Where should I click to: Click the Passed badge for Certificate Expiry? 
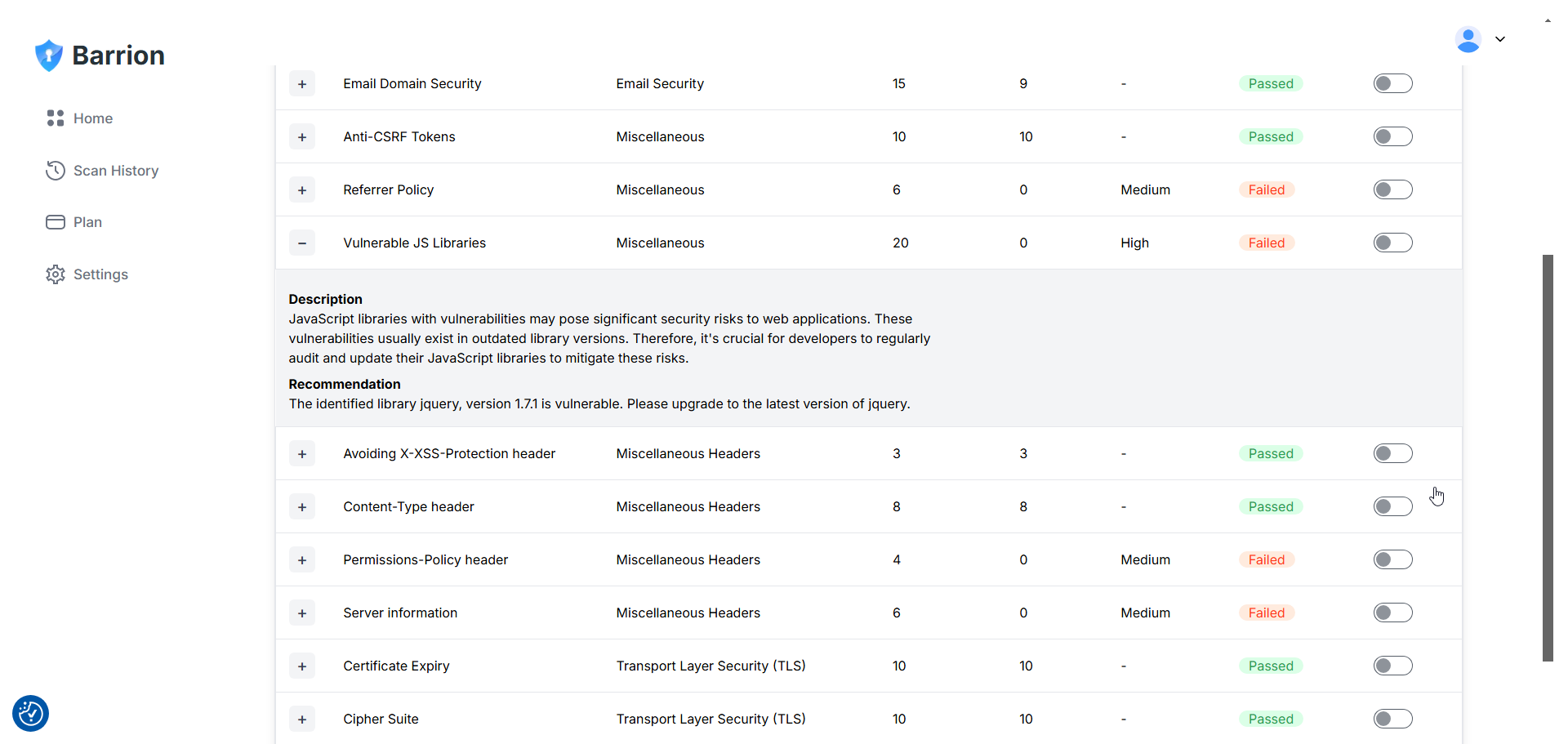coord(1270,666)
